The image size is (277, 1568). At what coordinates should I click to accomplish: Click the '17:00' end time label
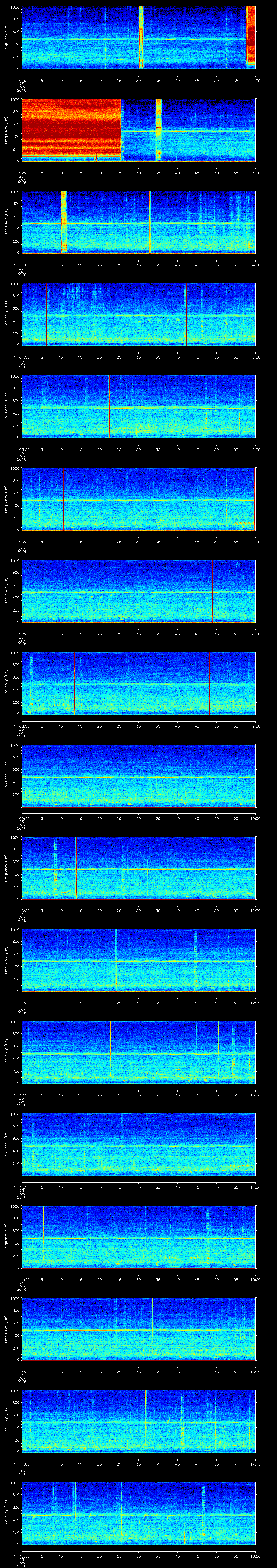coord(255,1464)
